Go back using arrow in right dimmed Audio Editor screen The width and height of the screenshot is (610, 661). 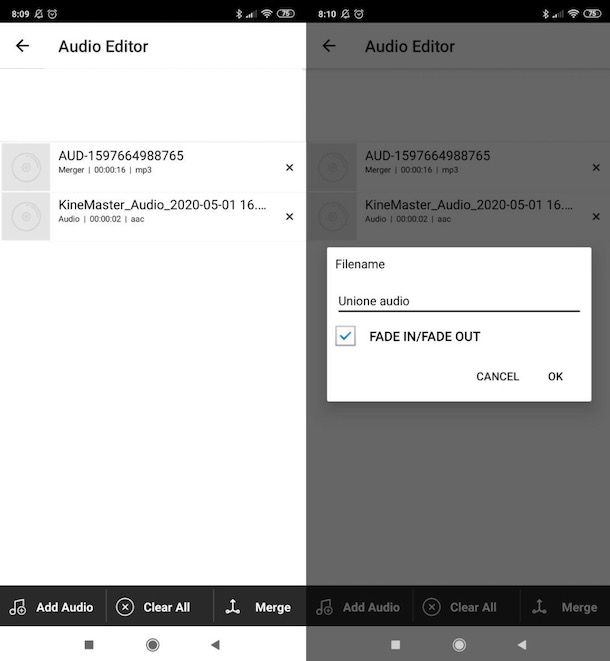coord(329,46)
